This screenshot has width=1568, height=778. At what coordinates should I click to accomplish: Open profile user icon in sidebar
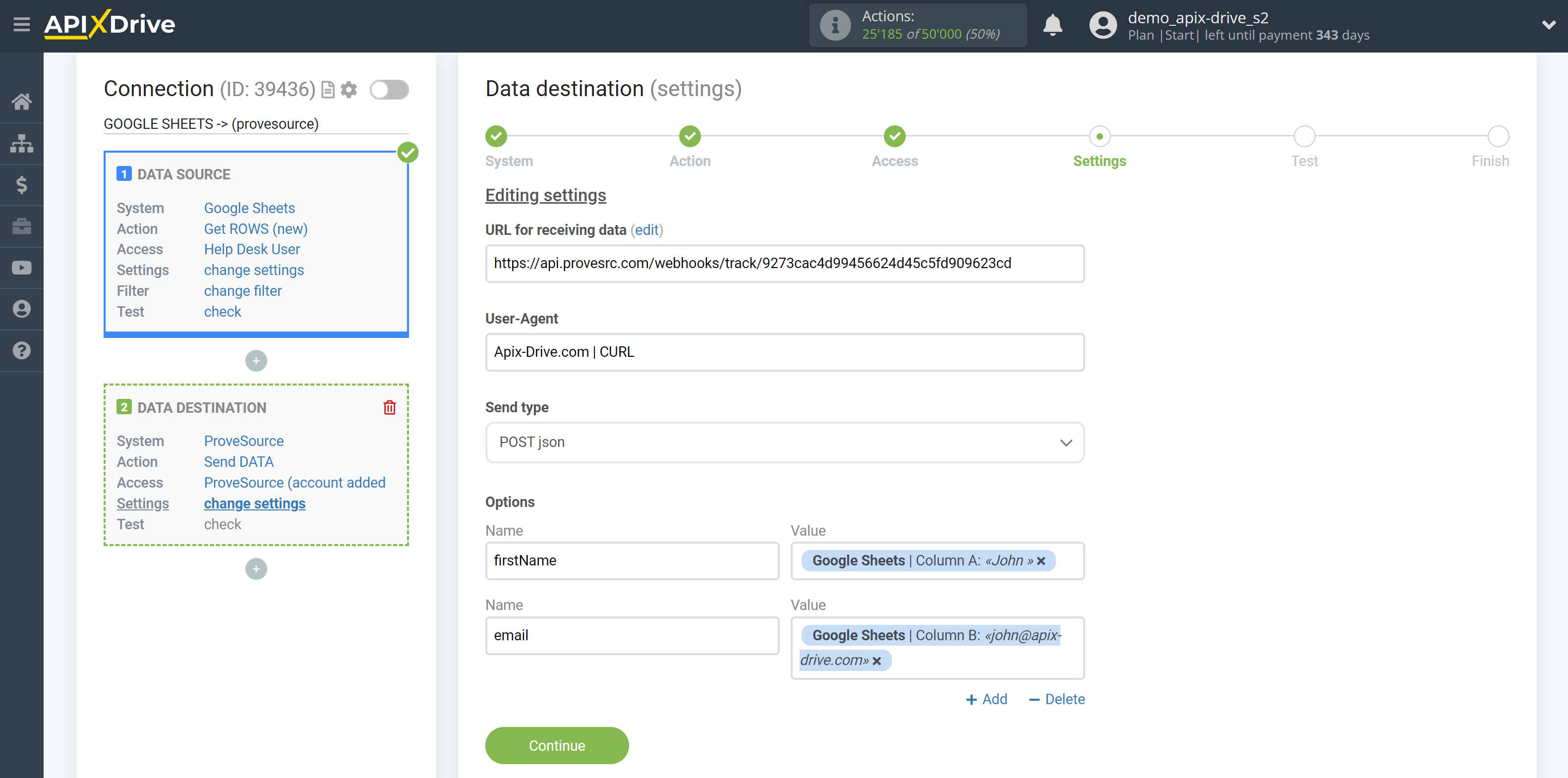22,309
